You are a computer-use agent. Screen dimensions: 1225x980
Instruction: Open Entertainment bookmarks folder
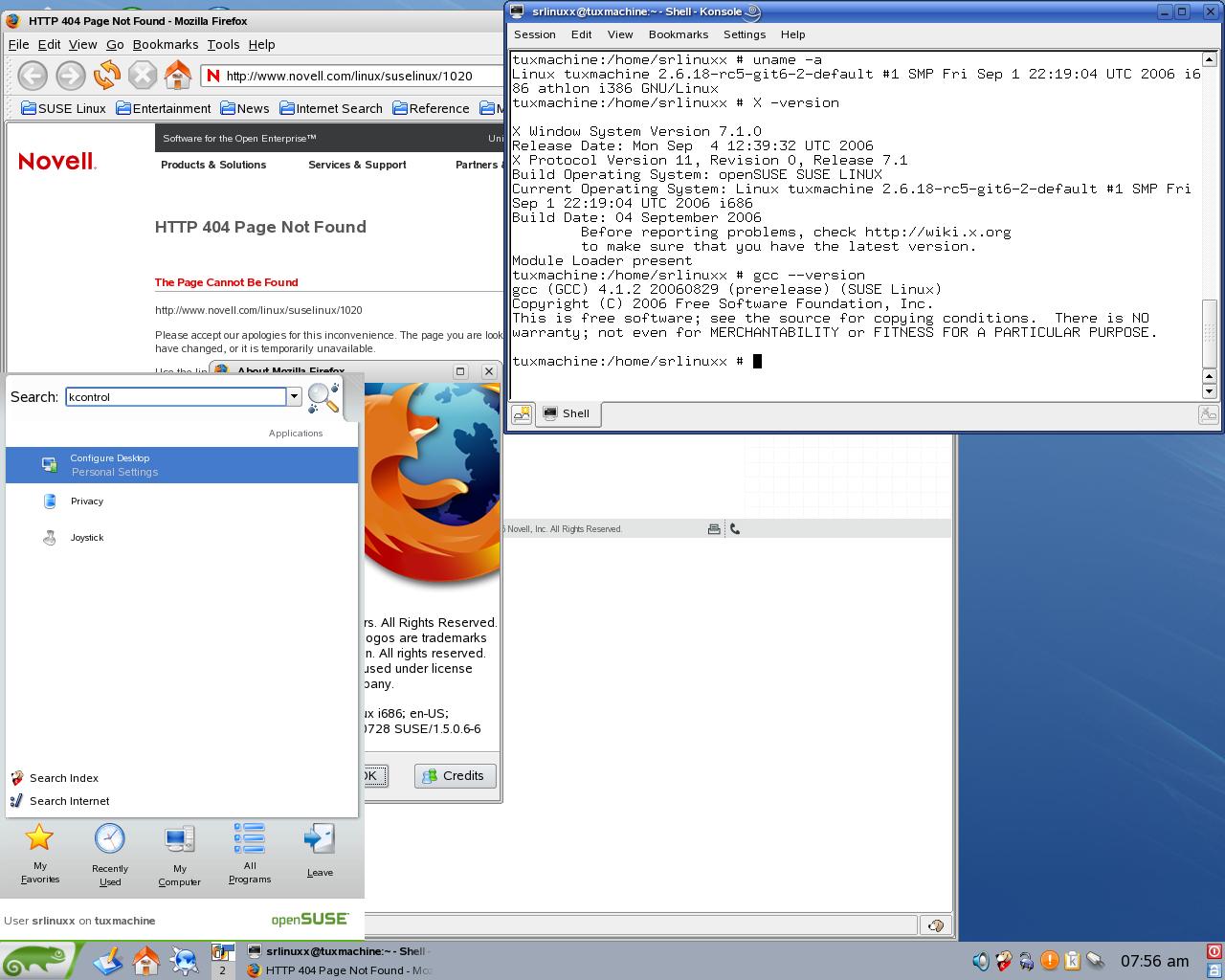164,108
